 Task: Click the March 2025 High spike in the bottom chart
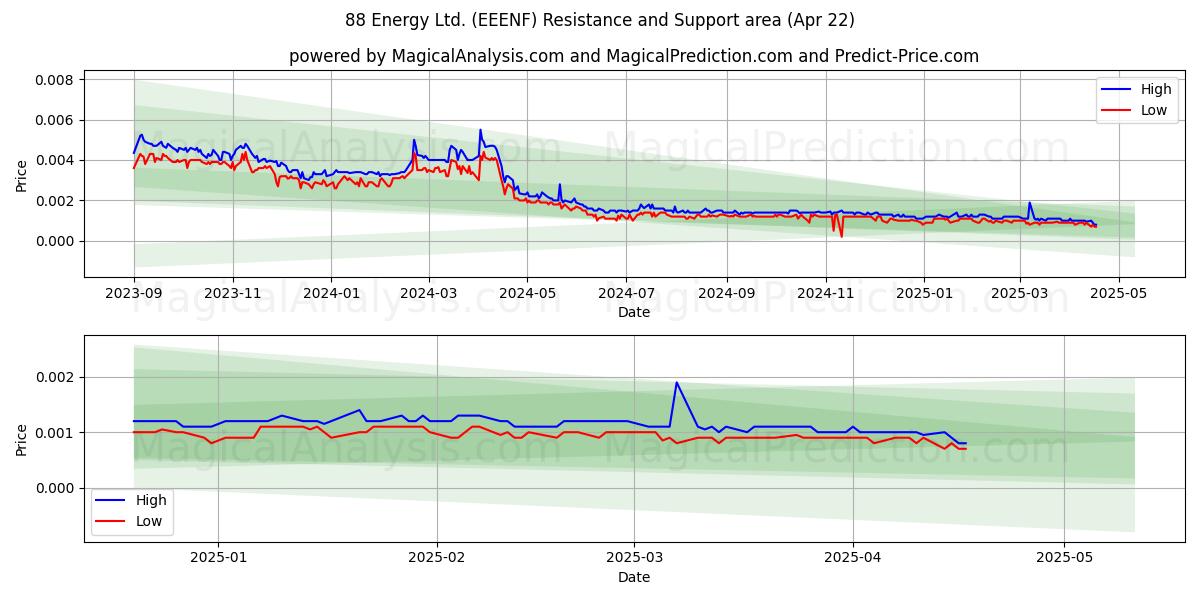(x=677, y=383)
